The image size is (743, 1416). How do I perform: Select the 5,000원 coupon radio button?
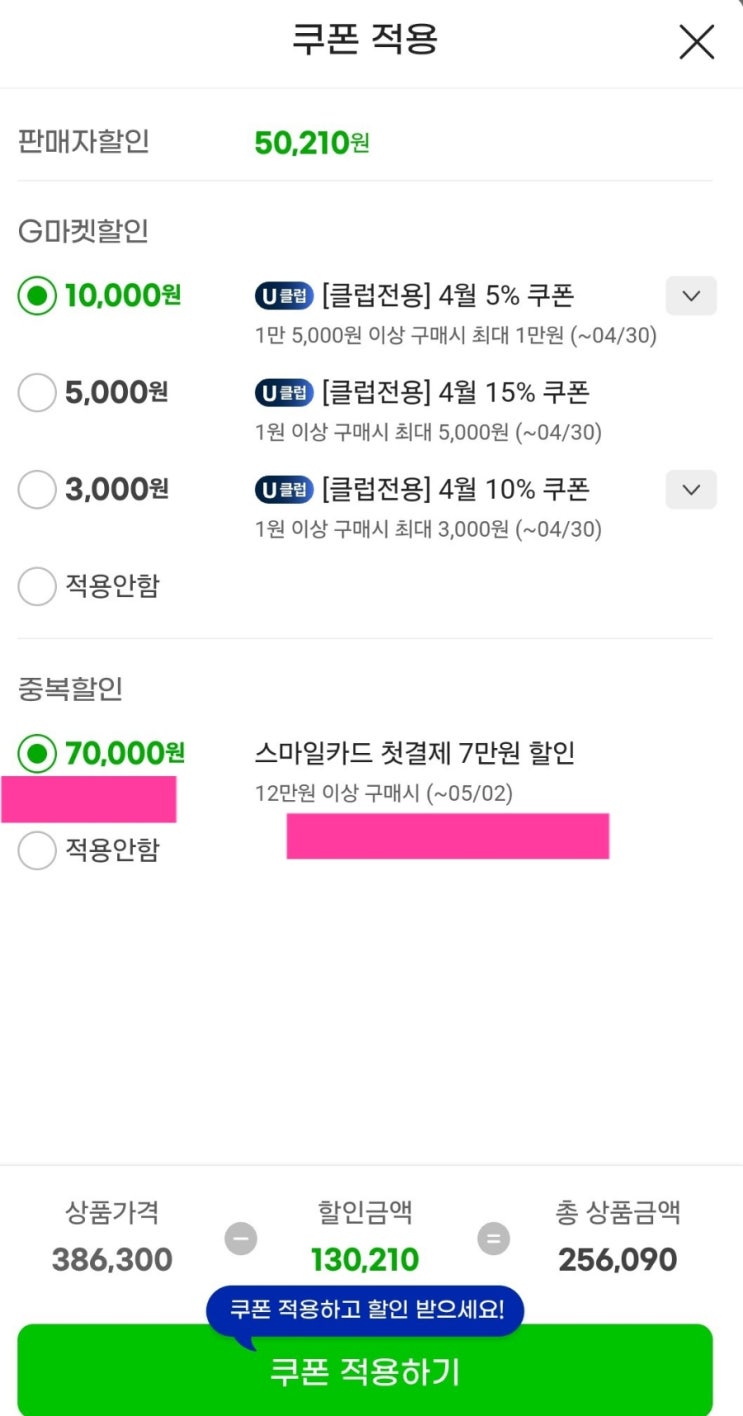tap(37, 394)
